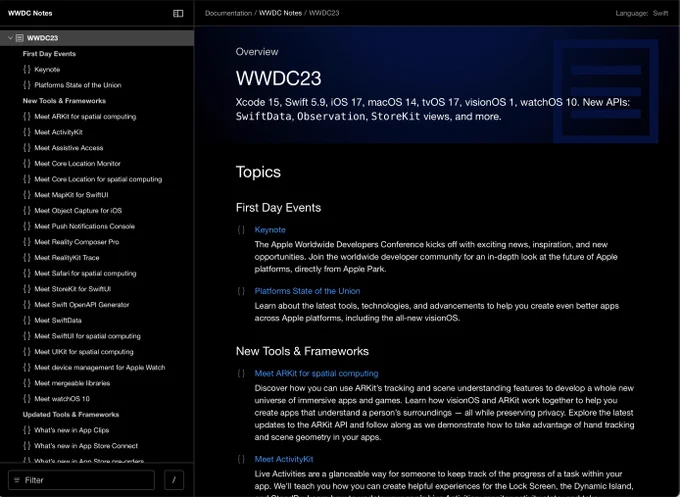Image resolution: width=680 pixels, height=497 pixels.
Task: Click the filter icon in the Filter field
Action: 17,480
